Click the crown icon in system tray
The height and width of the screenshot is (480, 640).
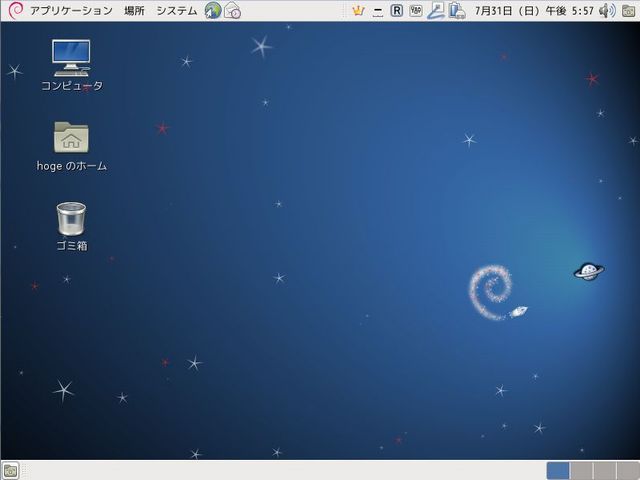click(358, 11)
